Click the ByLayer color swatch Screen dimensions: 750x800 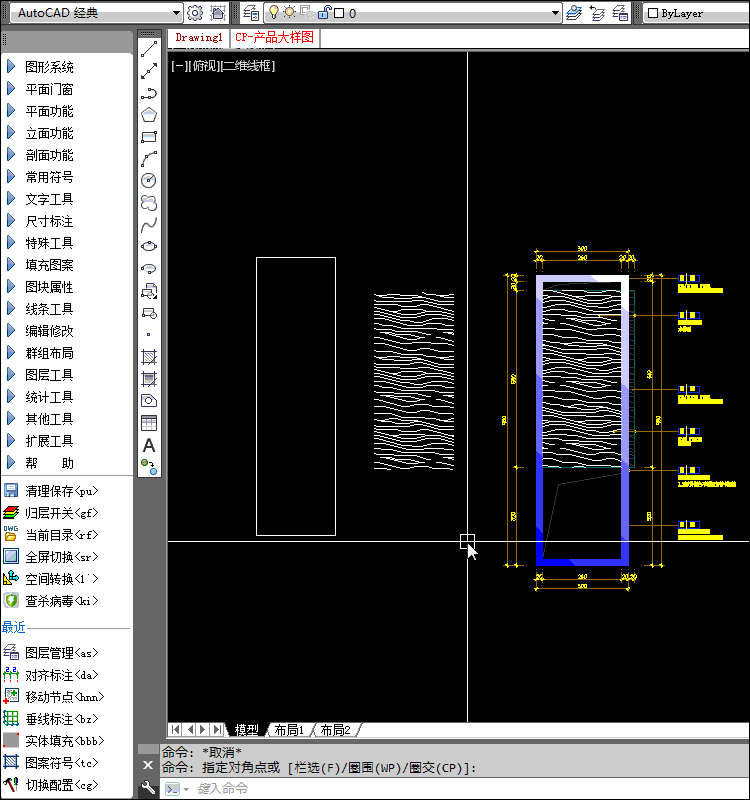(653, 14)
